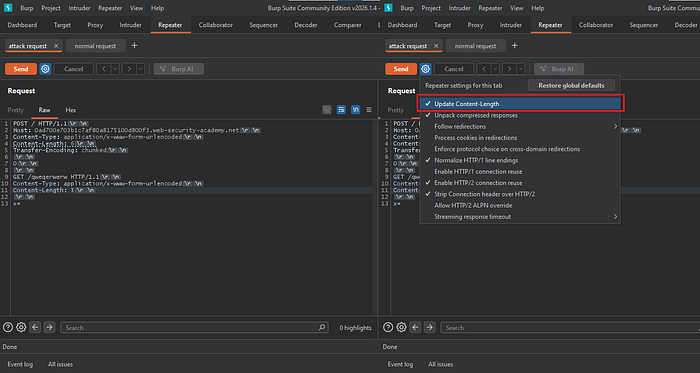Toggle line wrap icon in left Request panel

tap(341, 109)
